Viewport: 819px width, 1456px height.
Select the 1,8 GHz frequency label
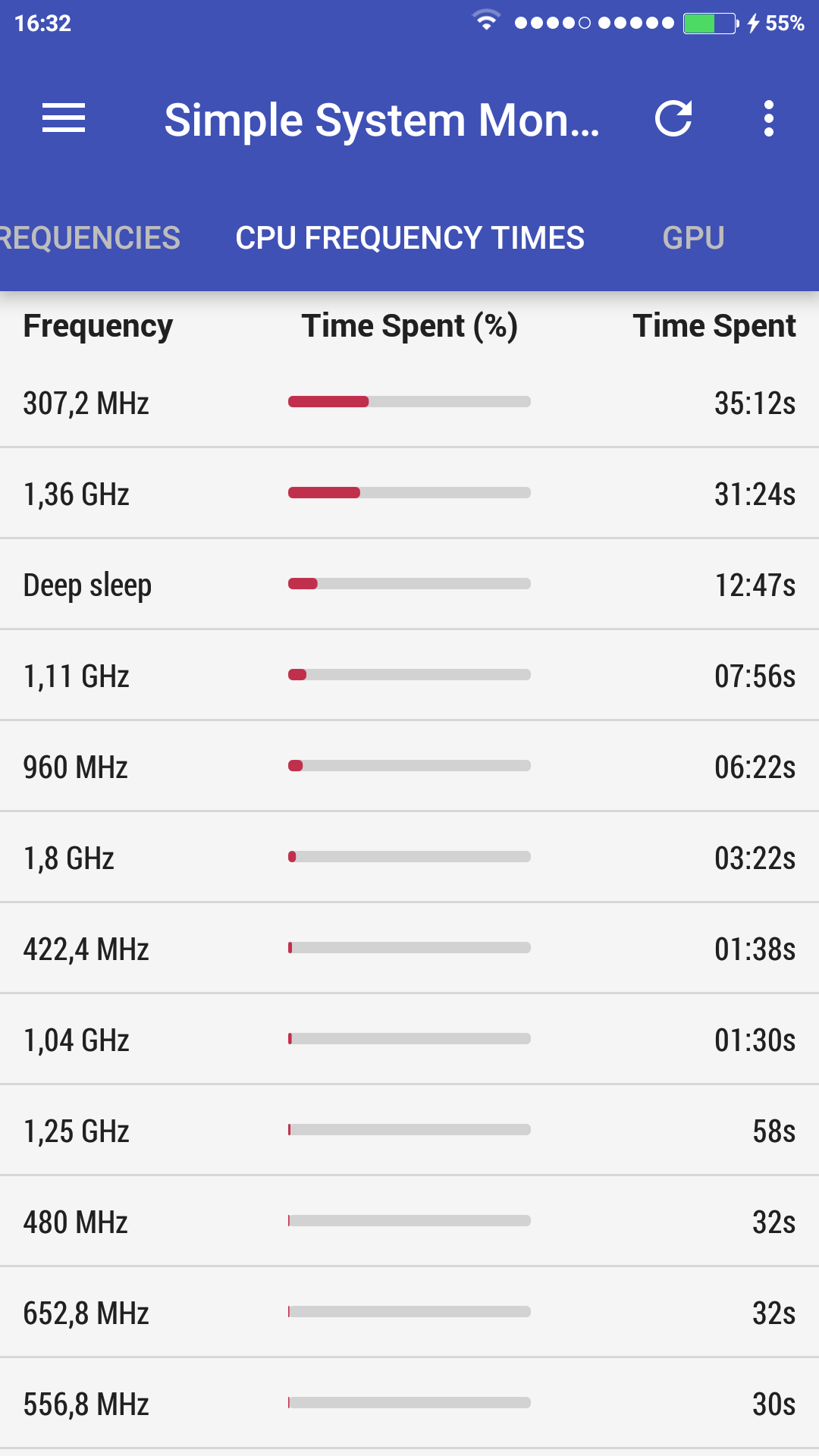click(x=69, y=858)
